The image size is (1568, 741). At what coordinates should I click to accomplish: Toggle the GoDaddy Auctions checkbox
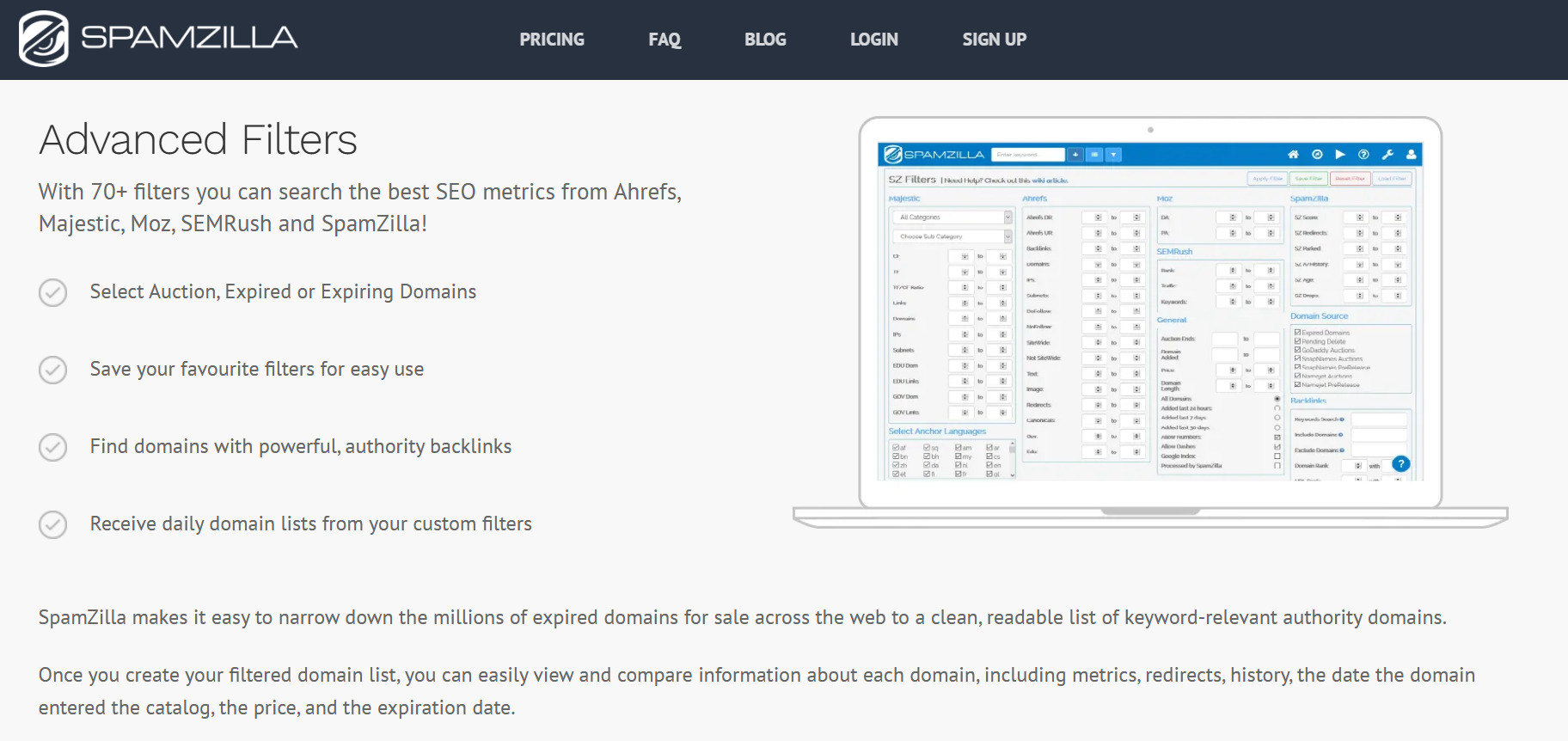(1297, 350)
